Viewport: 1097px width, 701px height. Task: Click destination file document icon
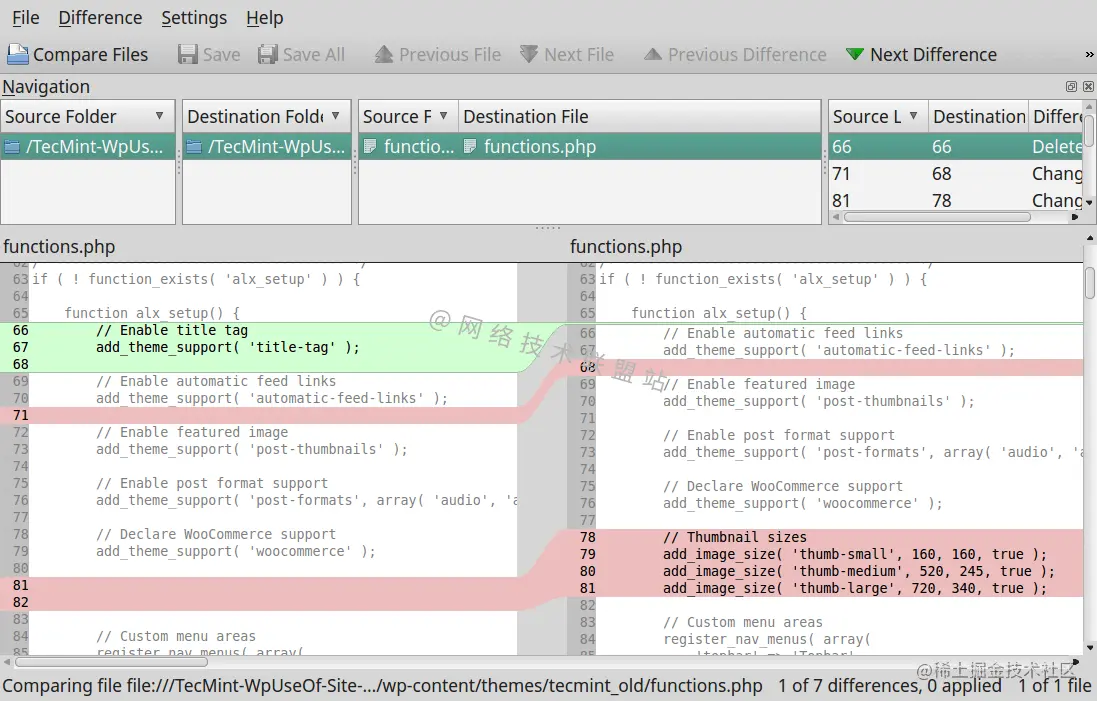pyautogui.click(x=470, y=147)
